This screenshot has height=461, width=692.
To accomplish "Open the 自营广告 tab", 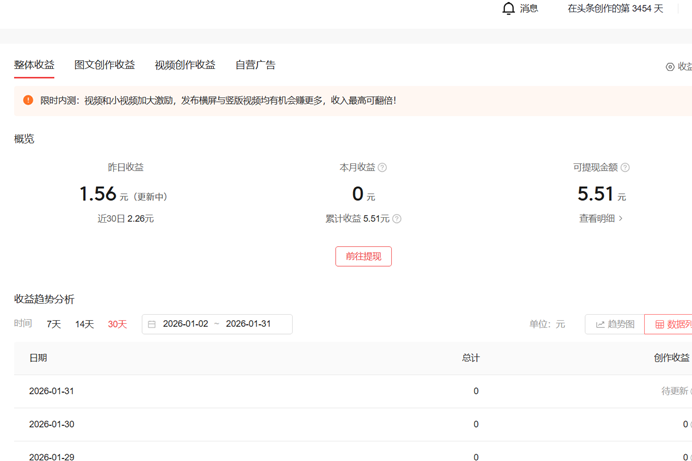I will click(255, 65).
